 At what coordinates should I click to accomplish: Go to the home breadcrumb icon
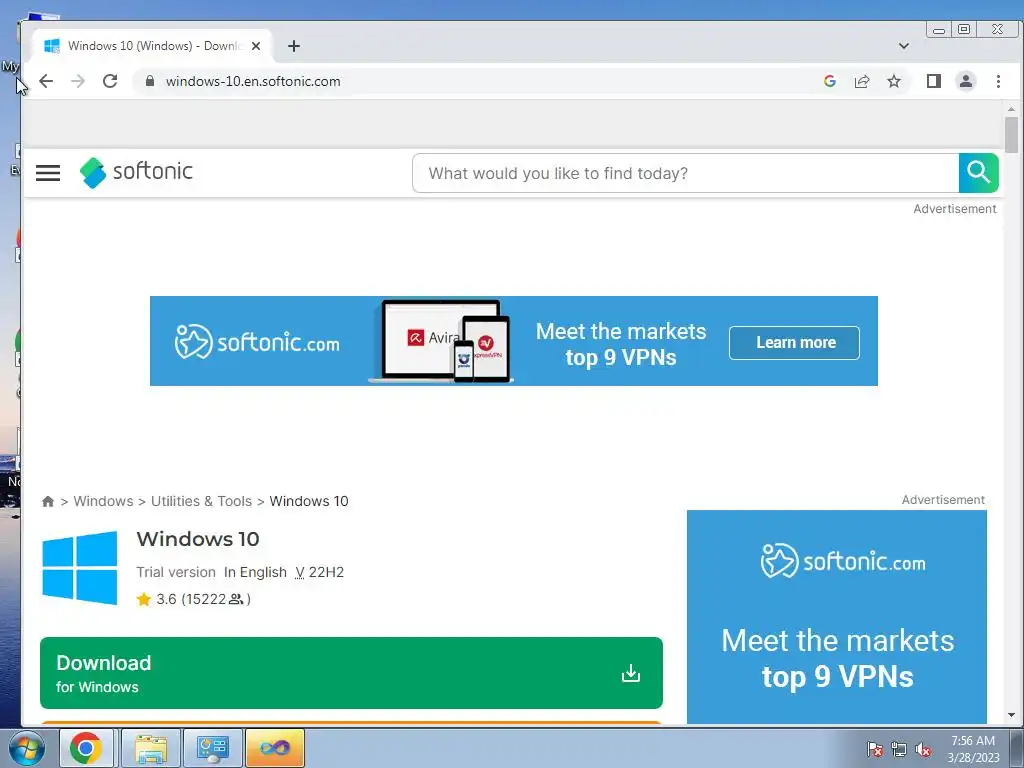tap(48, 502)
